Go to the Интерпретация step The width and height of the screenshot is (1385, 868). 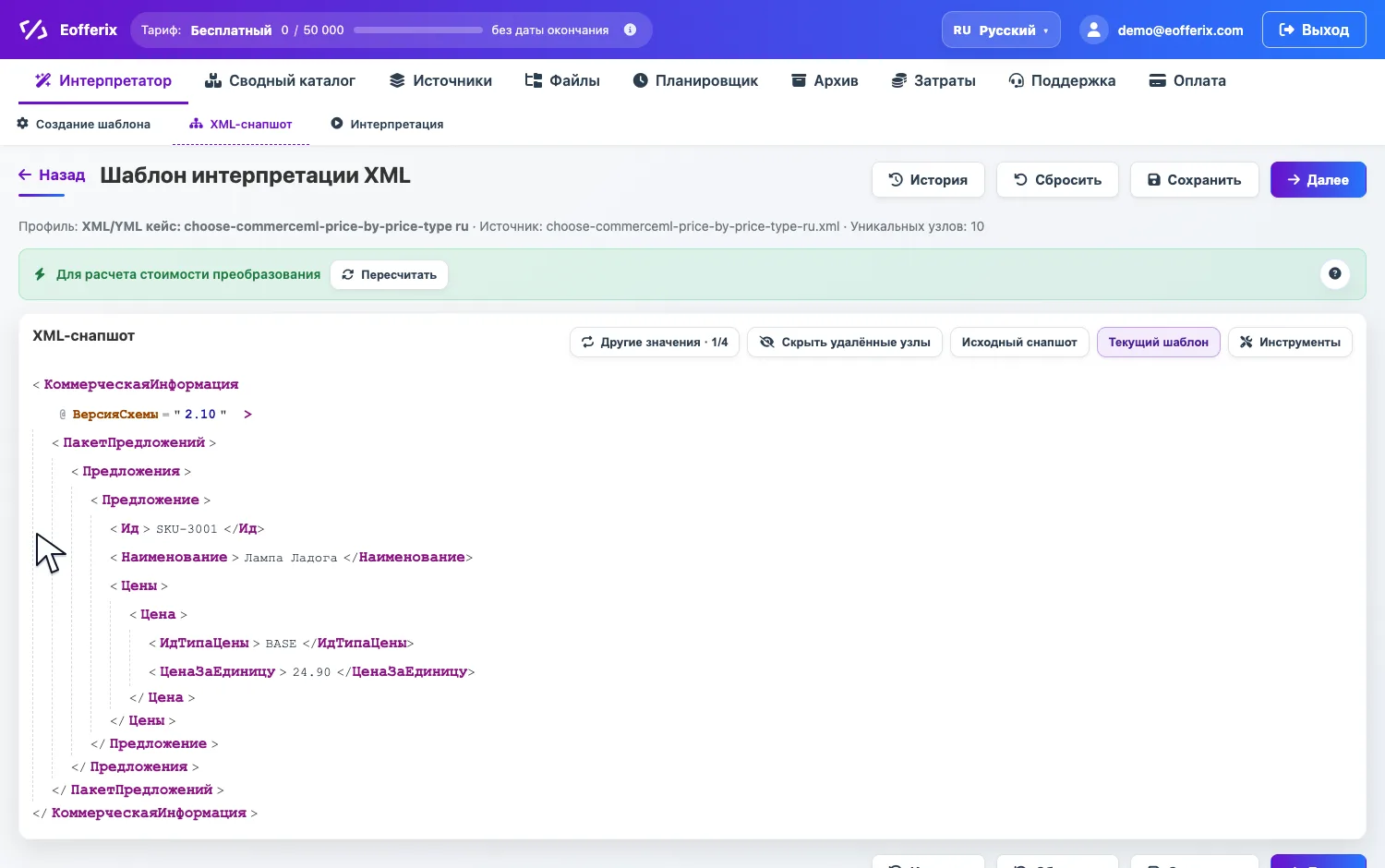(x=388, y=124)
